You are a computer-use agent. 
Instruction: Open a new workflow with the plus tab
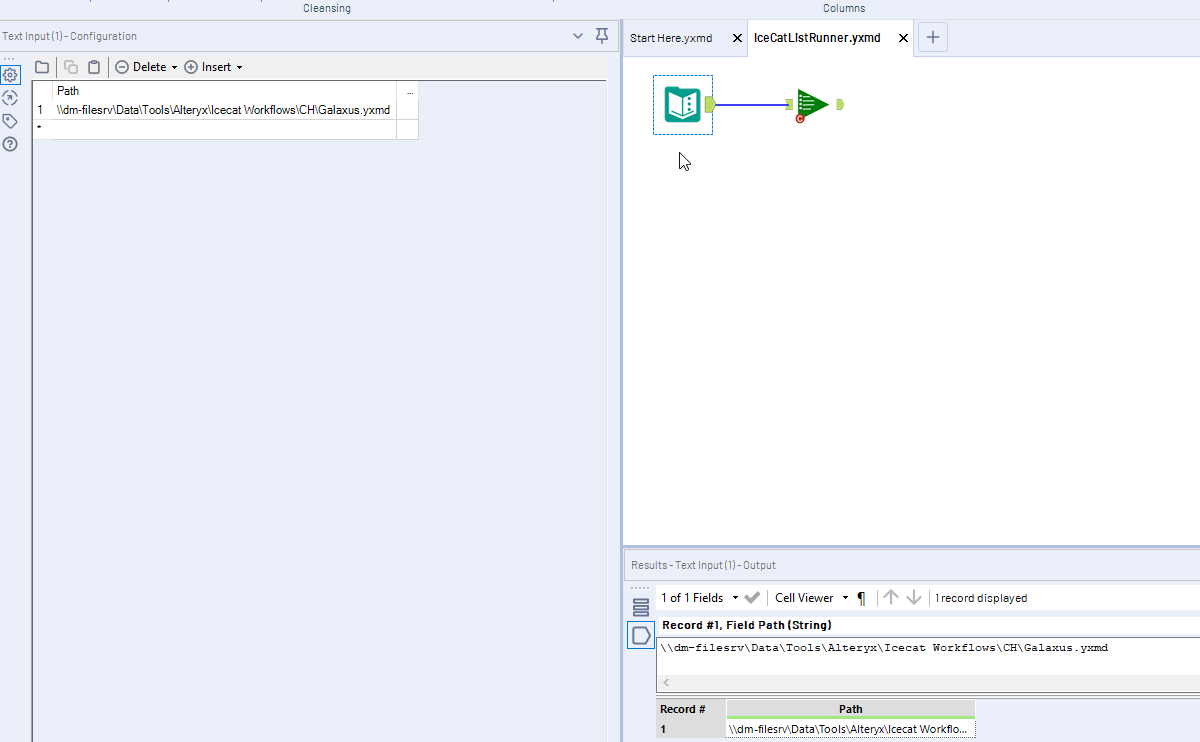point(932,38)
